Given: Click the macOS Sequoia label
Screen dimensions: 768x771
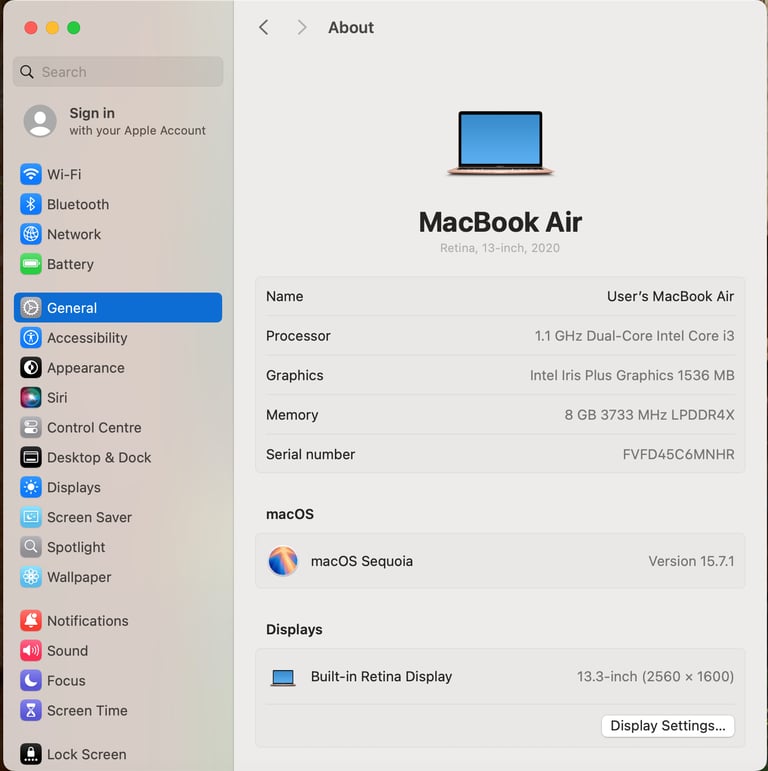Looking at the screenshot, I should tap(361, 561).
